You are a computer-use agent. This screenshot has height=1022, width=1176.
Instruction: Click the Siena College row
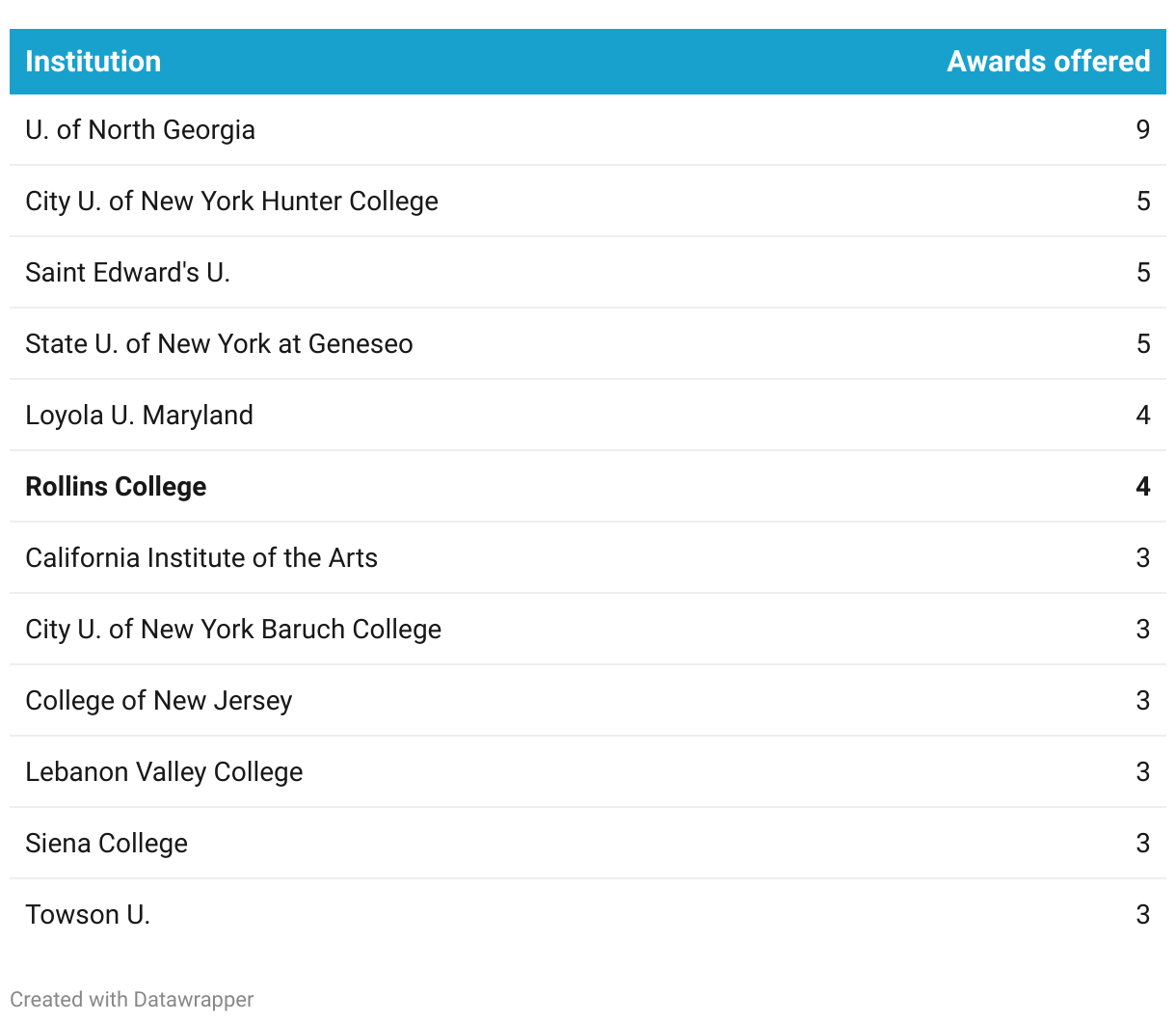coord(107,844)
